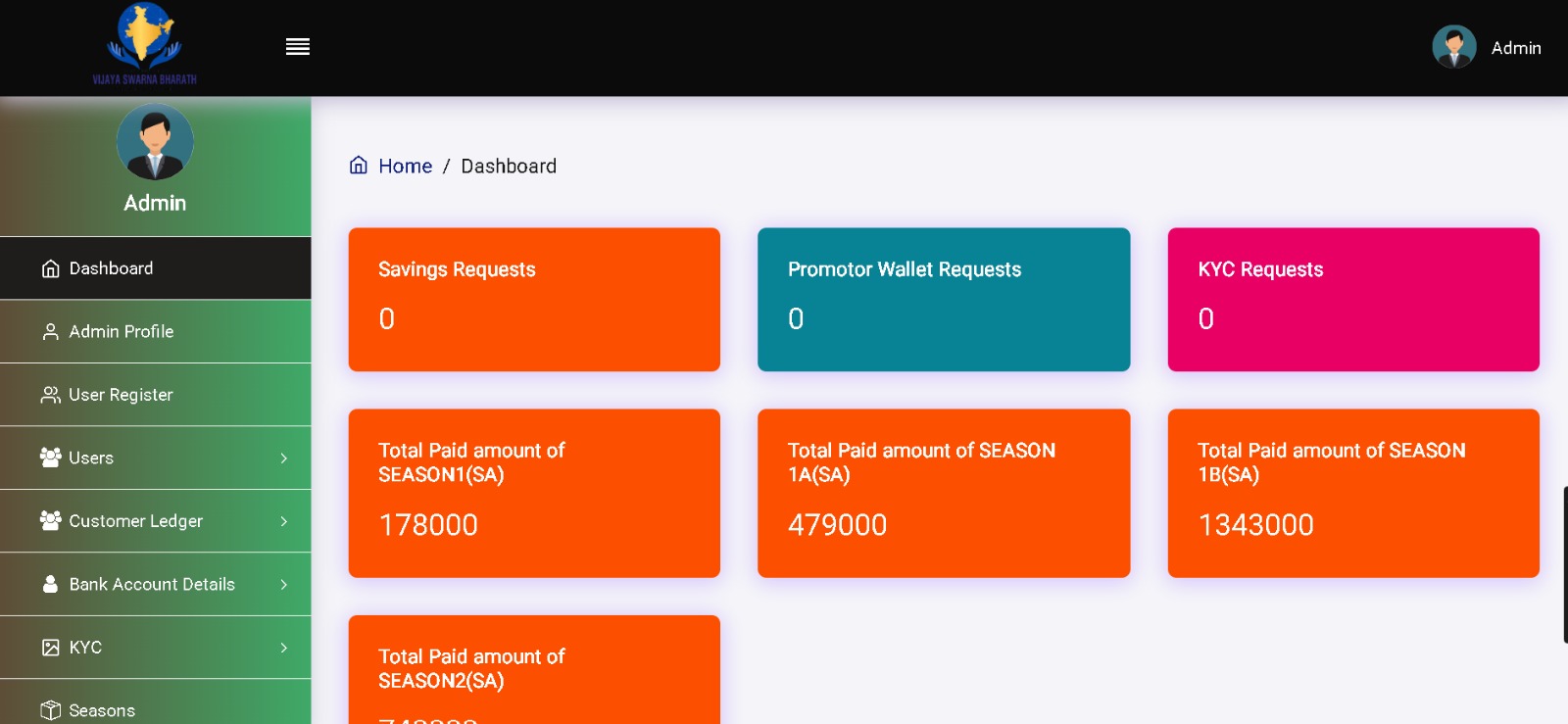Toggle the hamburger sidebar menu
This screenshot has width=1568, height=724.
coord(298,47)
